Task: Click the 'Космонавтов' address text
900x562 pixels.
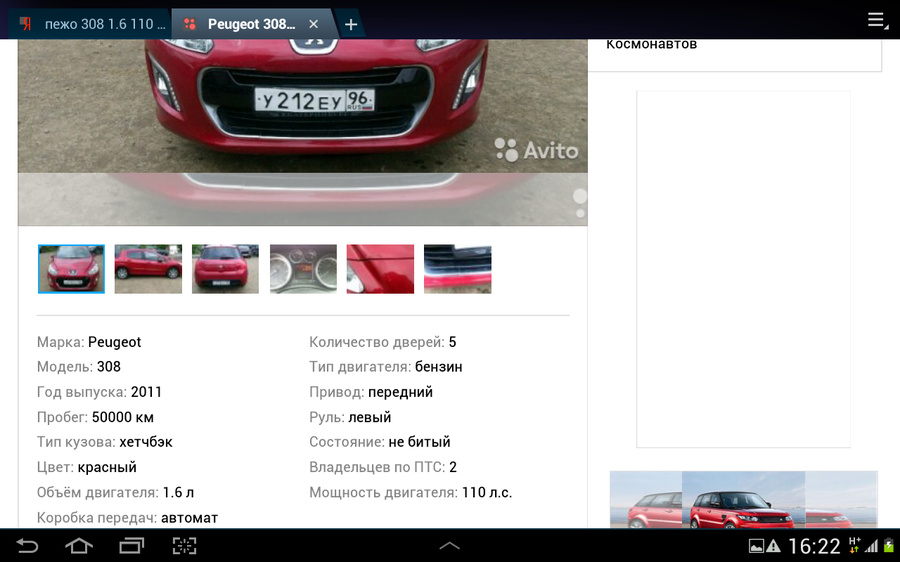Action: coord(651,44)
